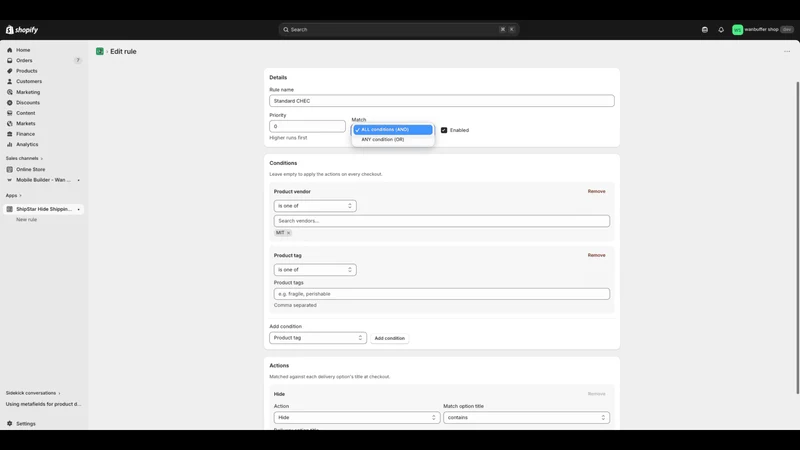Click pin dot next to Mobile Builder
The height and width of the screenshot is (450, 800).
[79, 180]
